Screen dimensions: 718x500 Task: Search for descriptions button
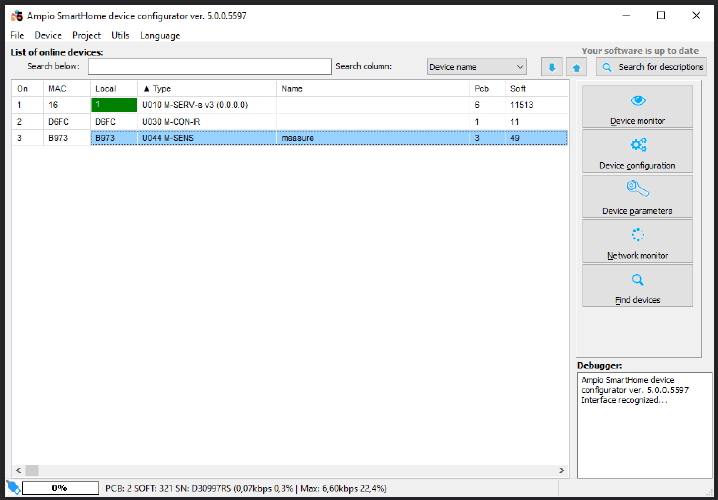(x=651, y=67)
